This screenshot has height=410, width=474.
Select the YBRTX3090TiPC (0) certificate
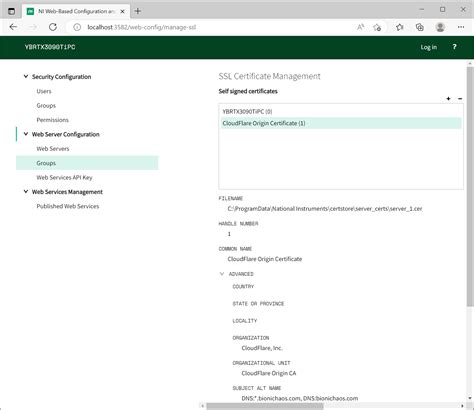[x=341, y=112]
